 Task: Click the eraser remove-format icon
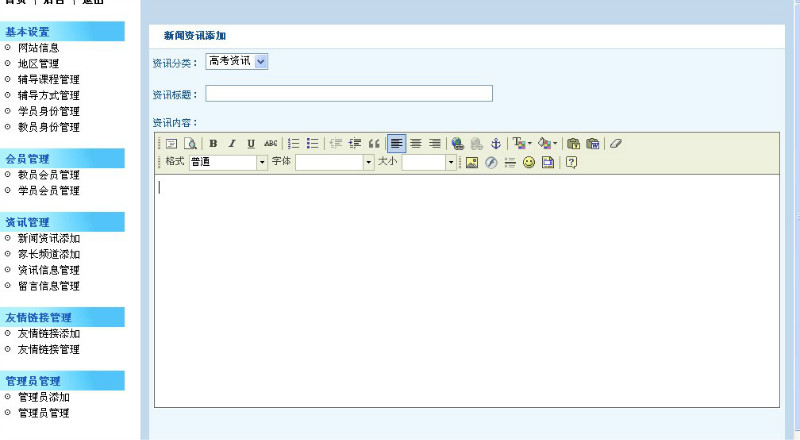616,144
